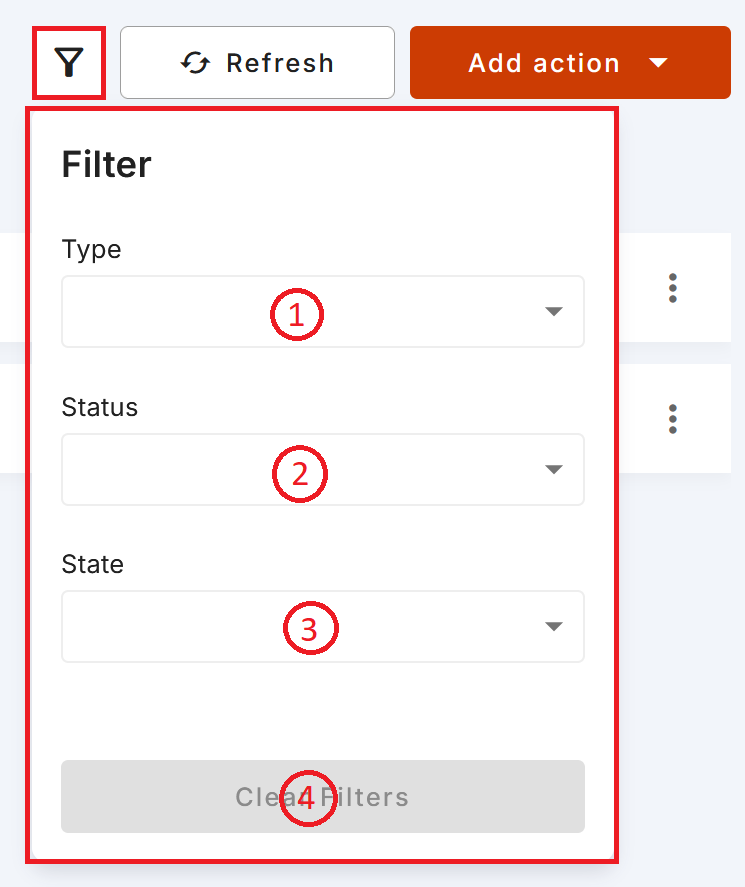Image resolution: width=745 pixels, height=887 pixels.
Task: Click the Status dropdown arrow
Action: 554,469
